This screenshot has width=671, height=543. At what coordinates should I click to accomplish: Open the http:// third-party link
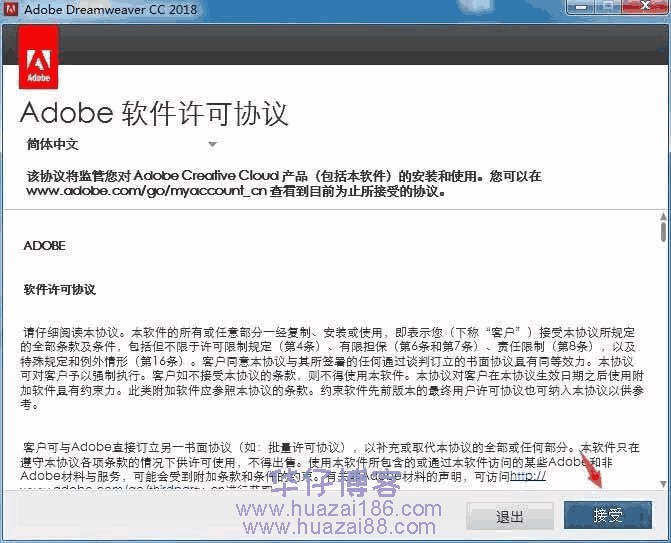pyautogui.click(x=528, y=476)
